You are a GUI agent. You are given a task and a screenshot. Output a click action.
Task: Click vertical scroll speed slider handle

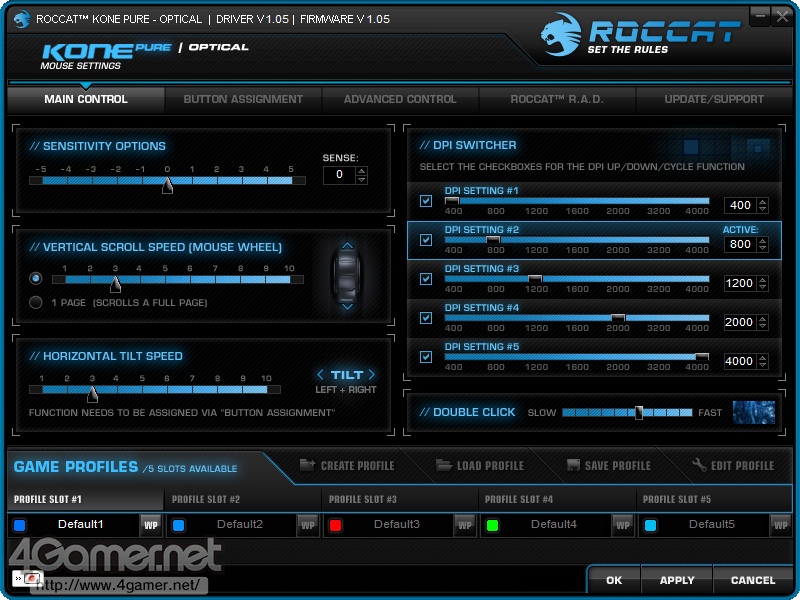coord(116,284)
